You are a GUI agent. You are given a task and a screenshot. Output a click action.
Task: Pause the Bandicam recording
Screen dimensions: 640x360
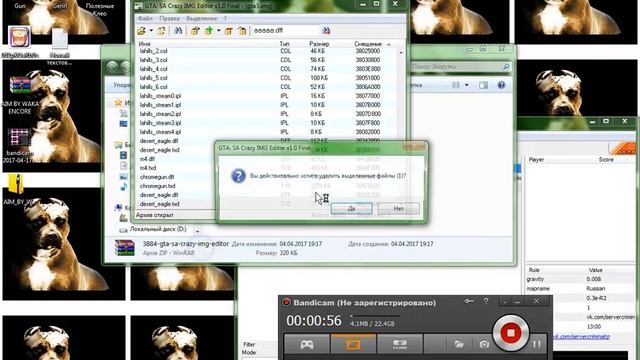[x=537, y=344]
